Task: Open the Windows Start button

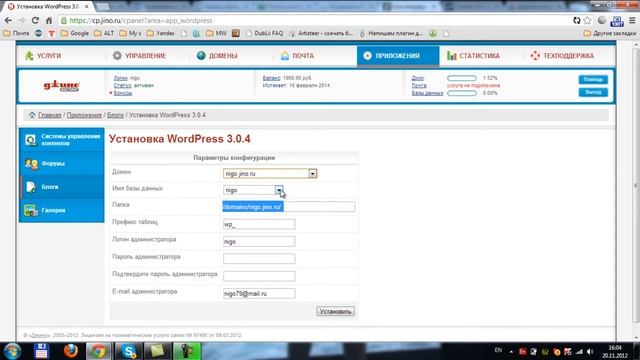Action: (x=12, y=351)
